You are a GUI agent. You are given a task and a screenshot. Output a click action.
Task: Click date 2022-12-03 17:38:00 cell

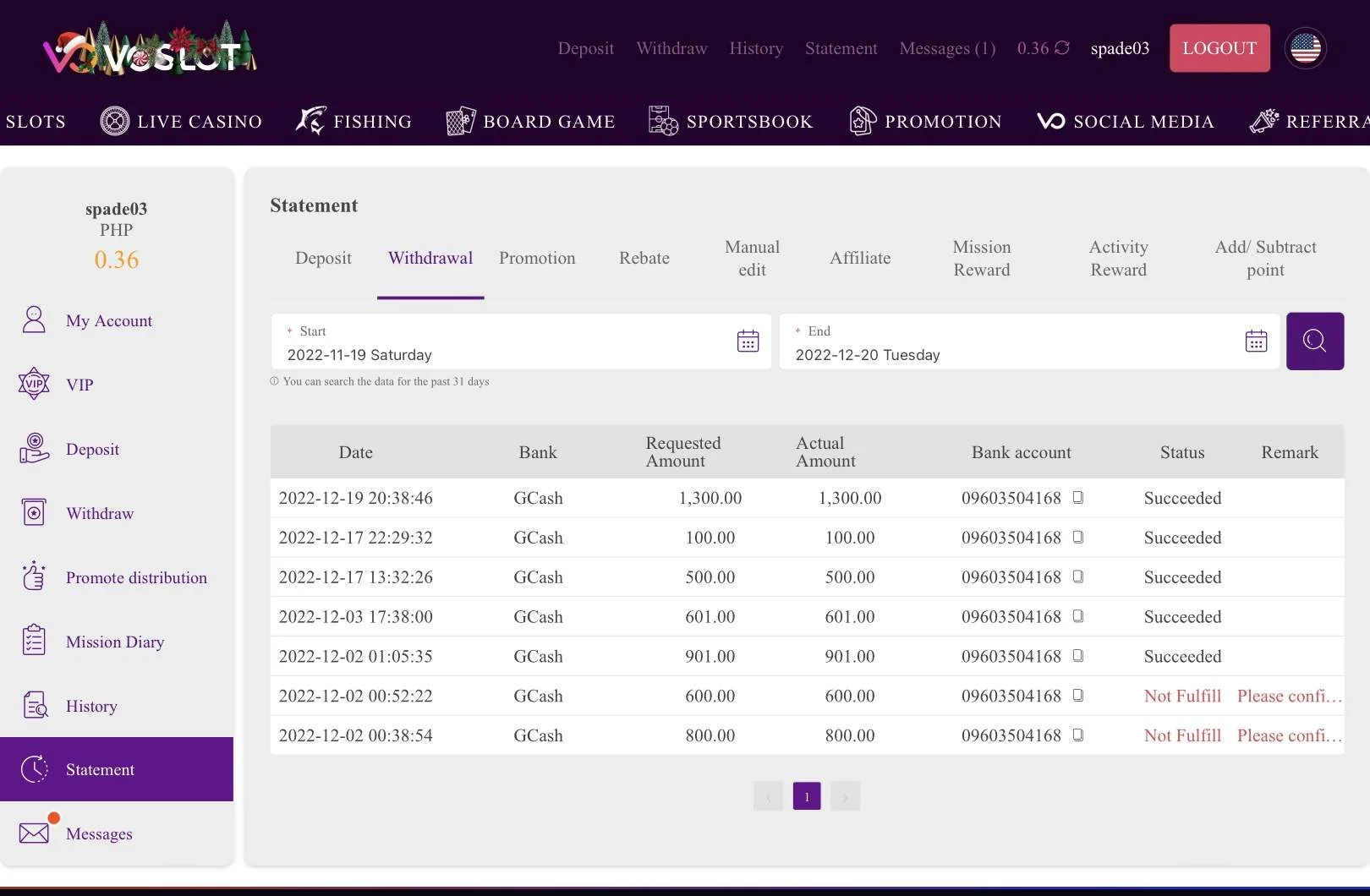coord(356,617)
